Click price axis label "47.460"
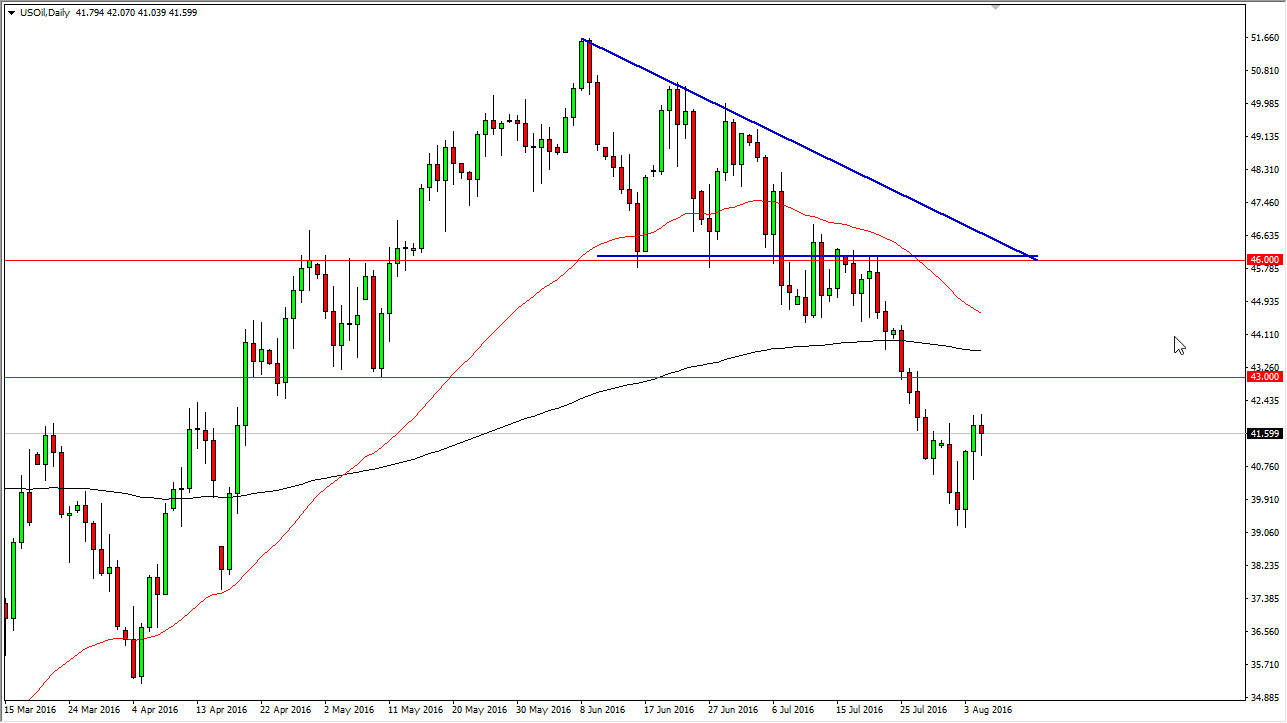This screenshot has width=1287, height=723. [x=1265, y=203]
